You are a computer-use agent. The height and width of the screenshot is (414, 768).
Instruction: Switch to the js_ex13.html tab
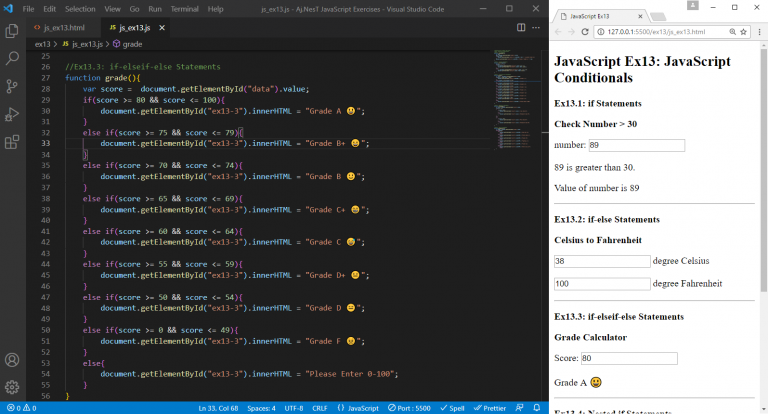64,28
